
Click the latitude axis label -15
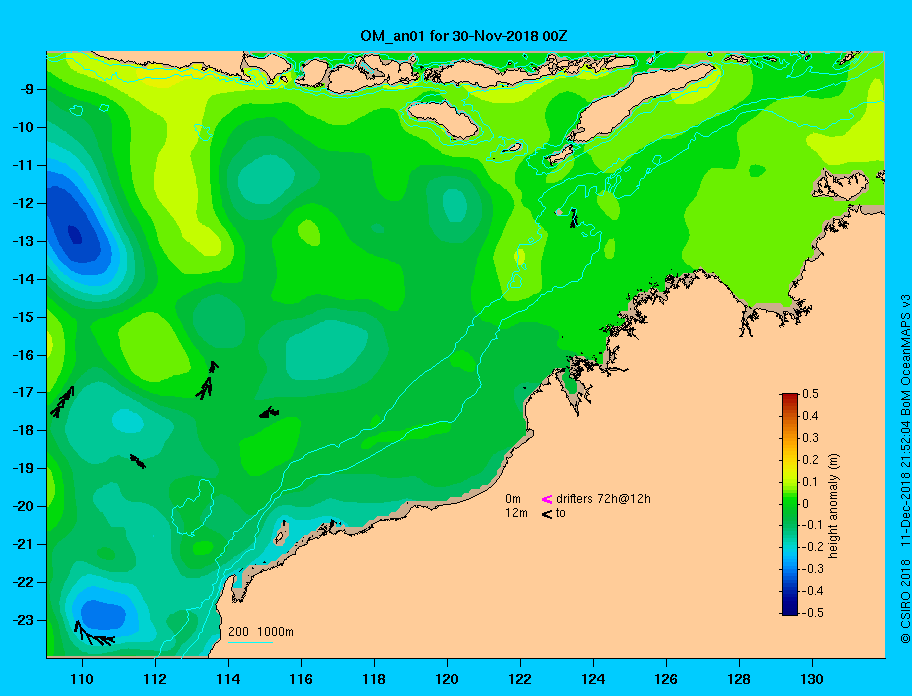(x=23, y=317)
